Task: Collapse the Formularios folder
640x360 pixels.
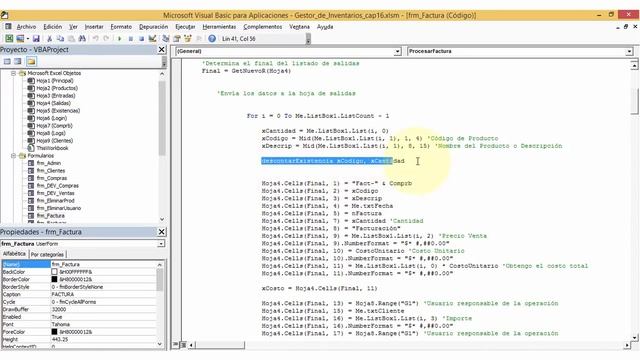Action: coord(13,156)
